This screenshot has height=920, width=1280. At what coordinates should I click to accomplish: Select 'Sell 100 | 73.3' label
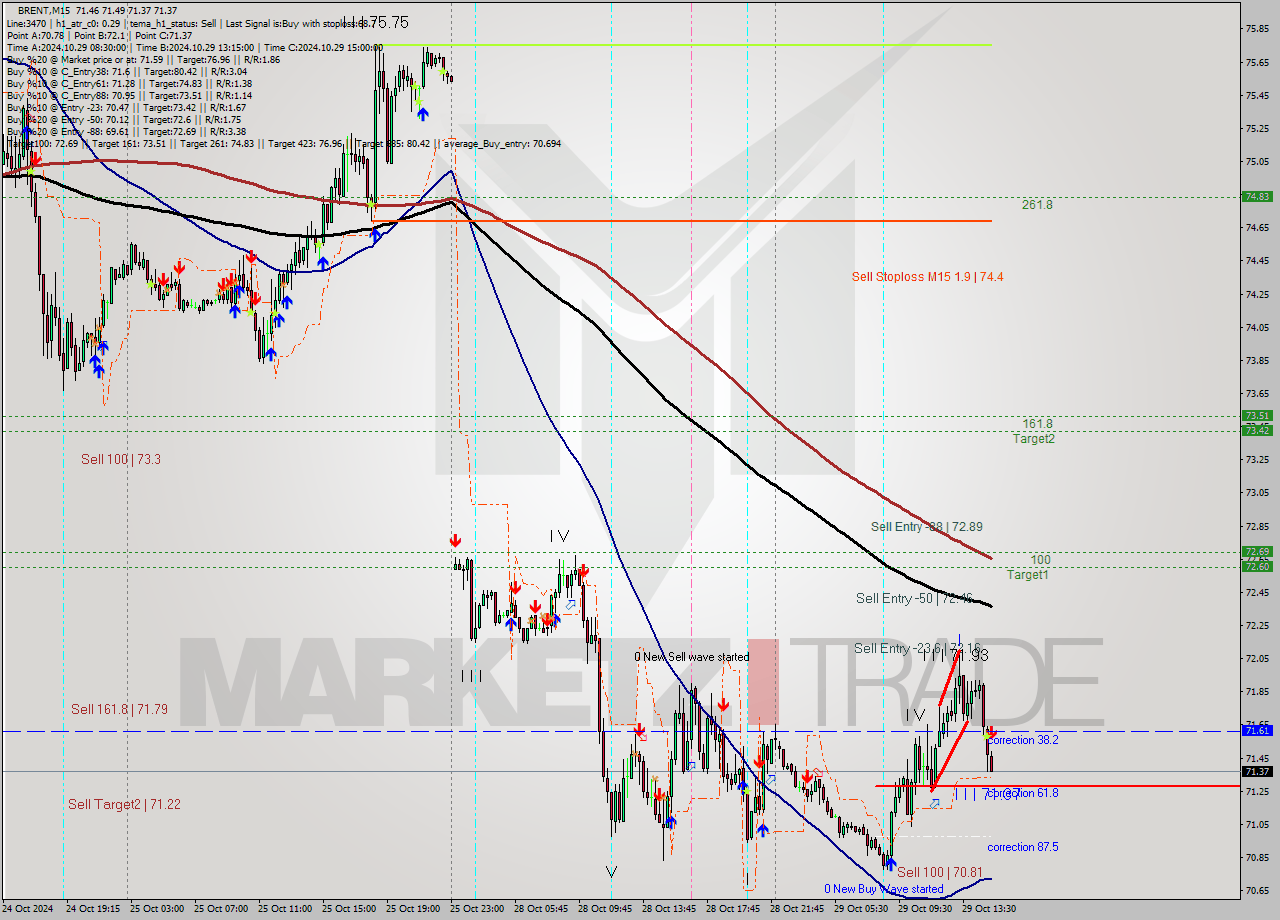[121, 459]
